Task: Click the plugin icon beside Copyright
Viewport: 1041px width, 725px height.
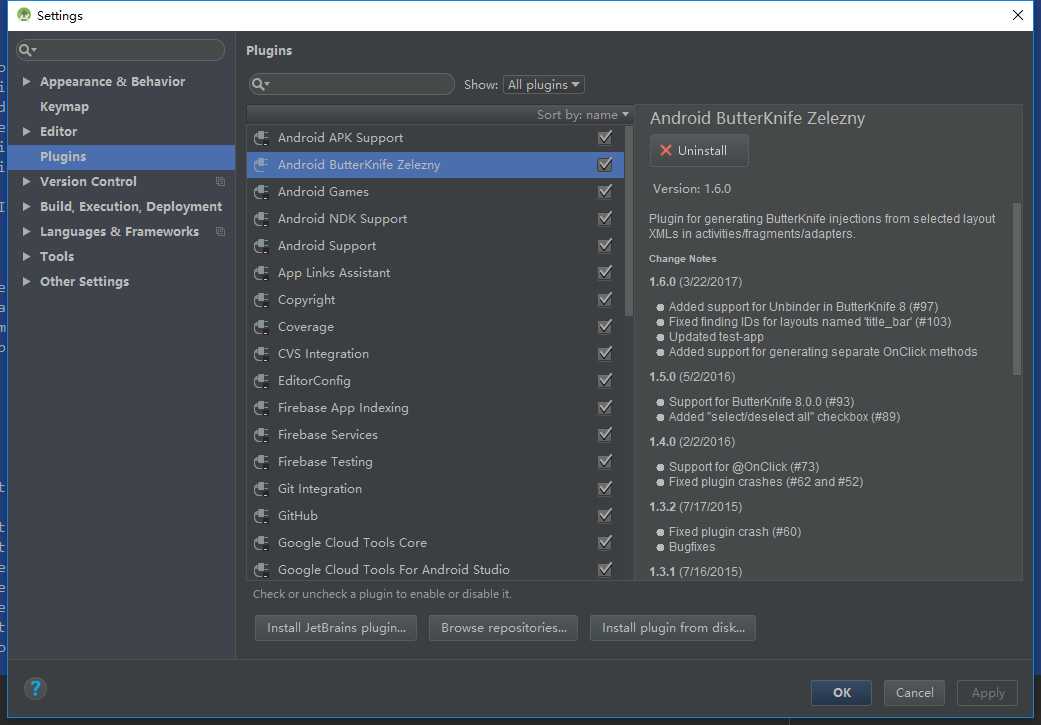Action: tap(261, 300)
